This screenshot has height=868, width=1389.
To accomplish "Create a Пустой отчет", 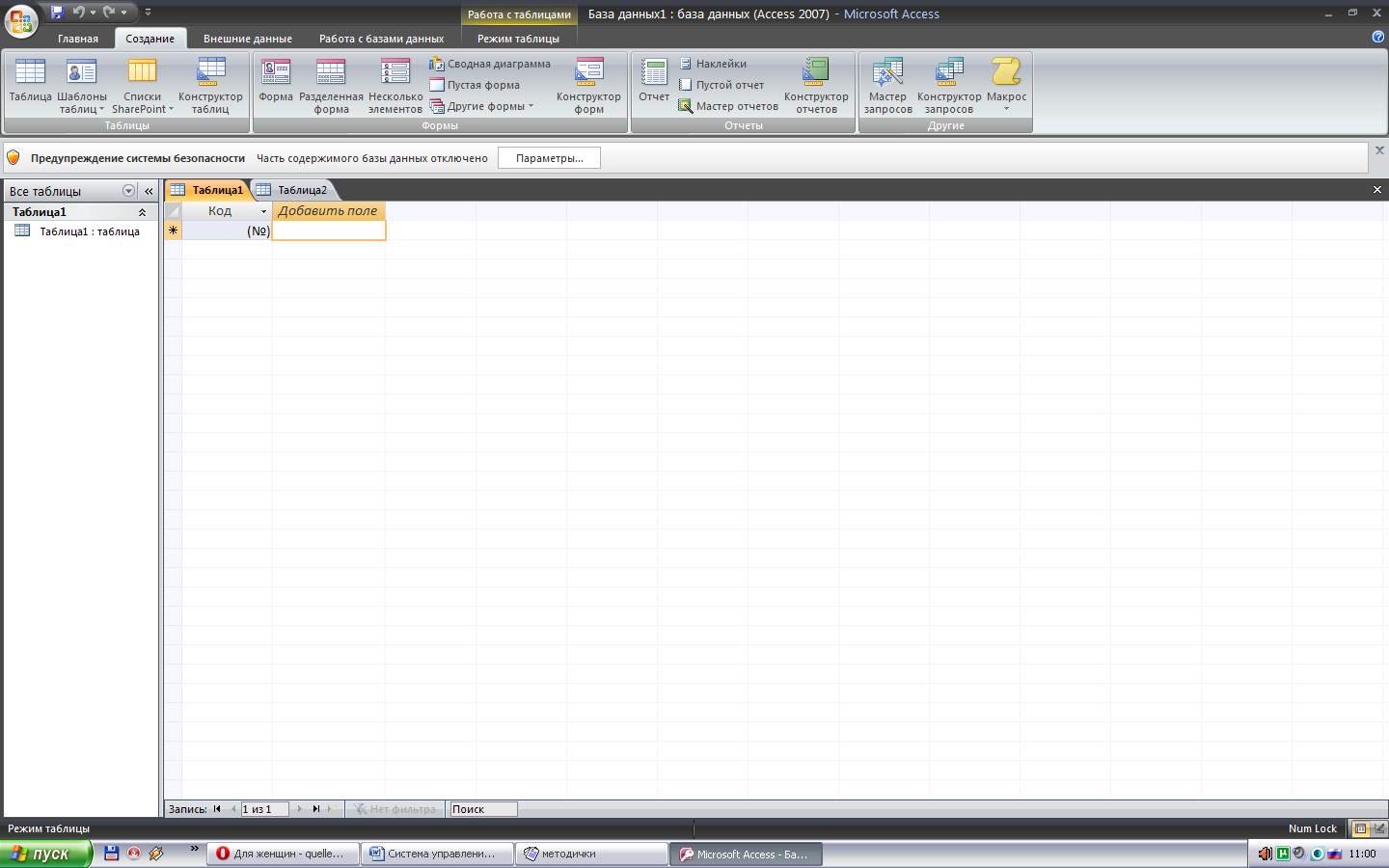I will pos(721,85).
